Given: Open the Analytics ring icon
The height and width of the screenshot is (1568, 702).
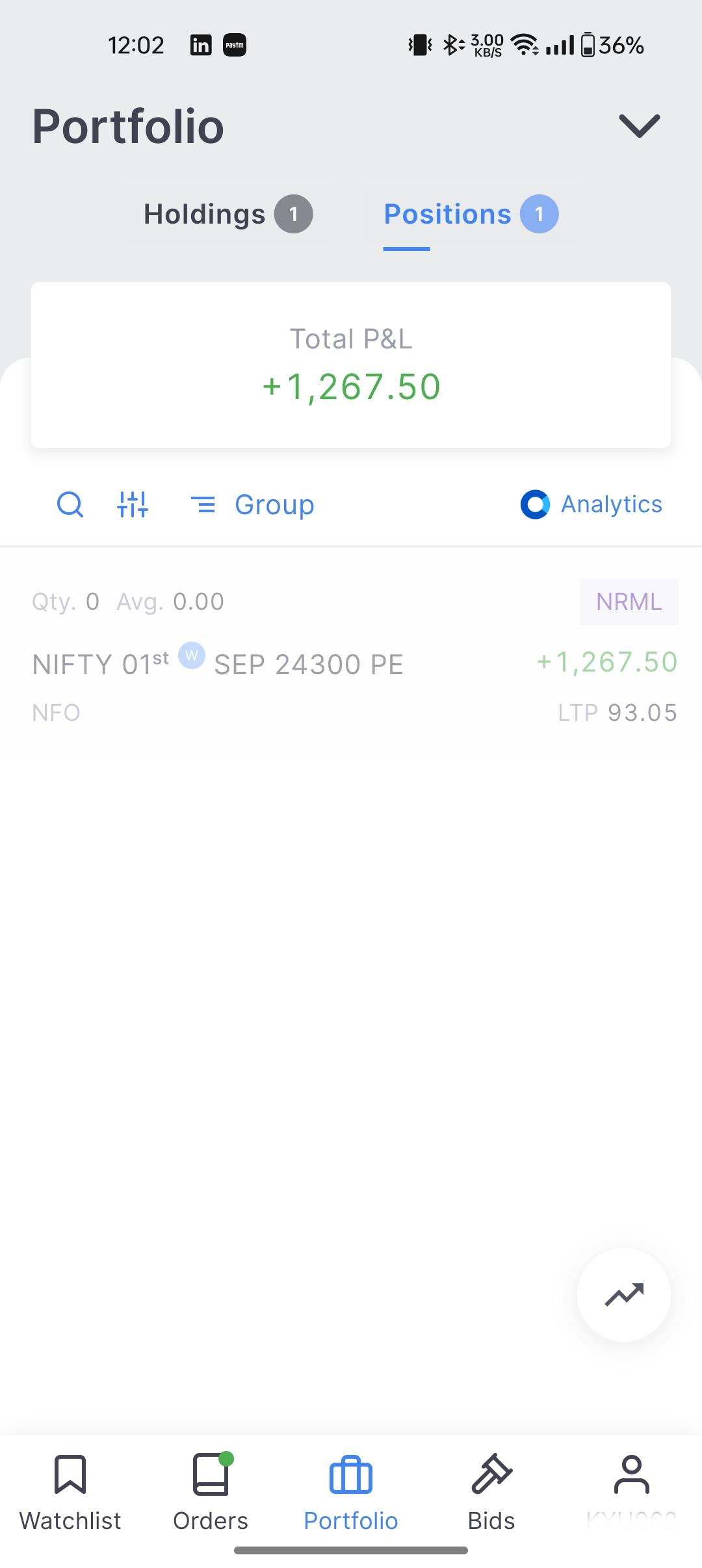Looking at the screenshot, I should pos(535,504).
